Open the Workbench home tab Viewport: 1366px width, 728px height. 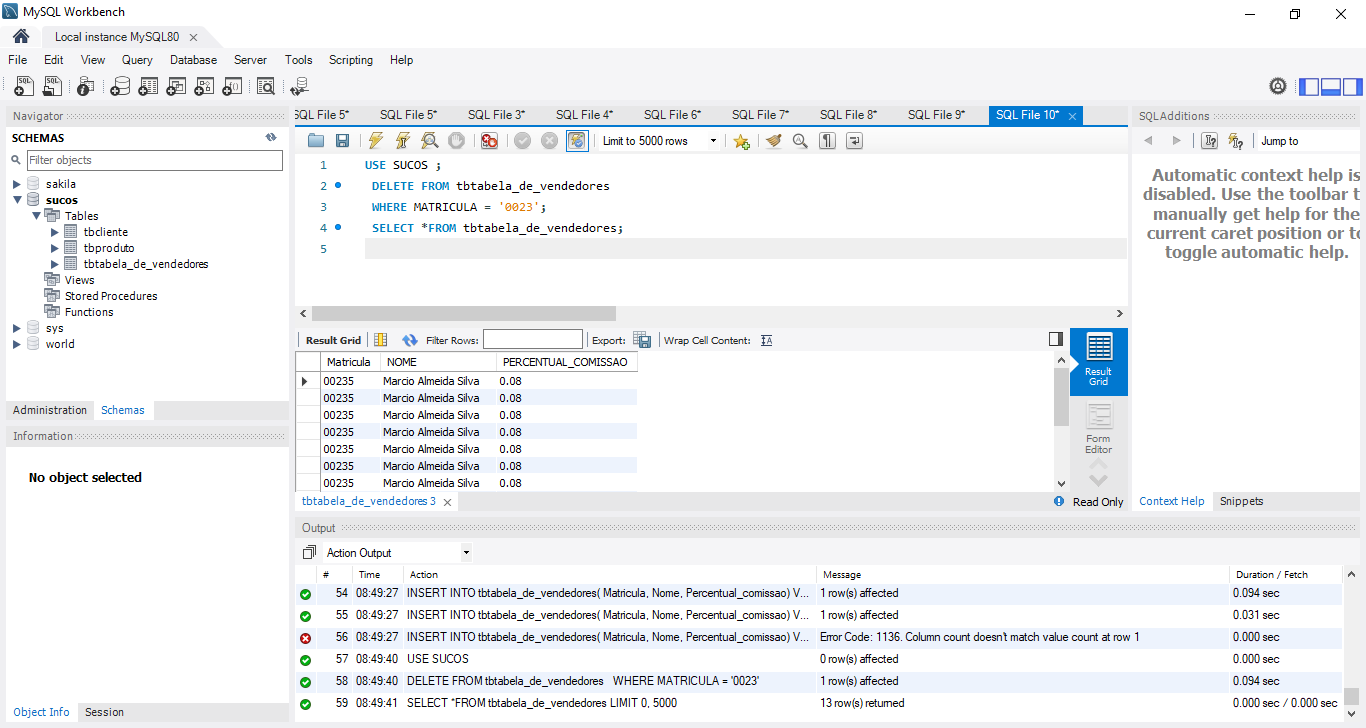[x=21, y=36]
